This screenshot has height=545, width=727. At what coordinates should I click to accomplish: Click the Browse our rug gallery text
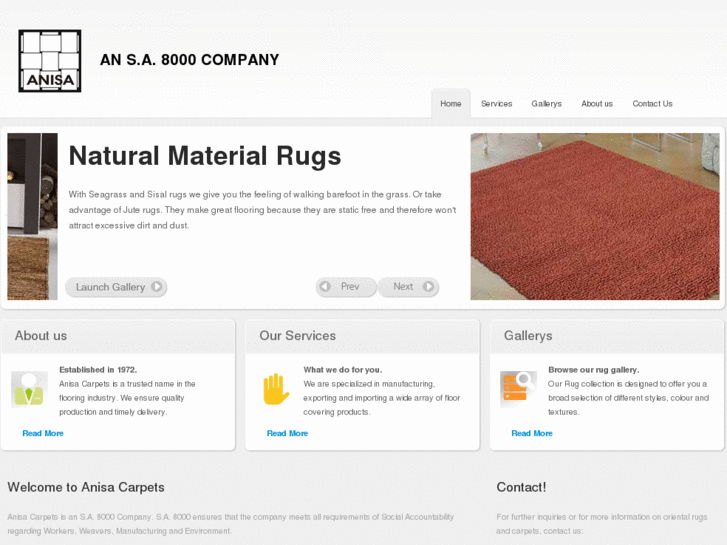[593, 370]
